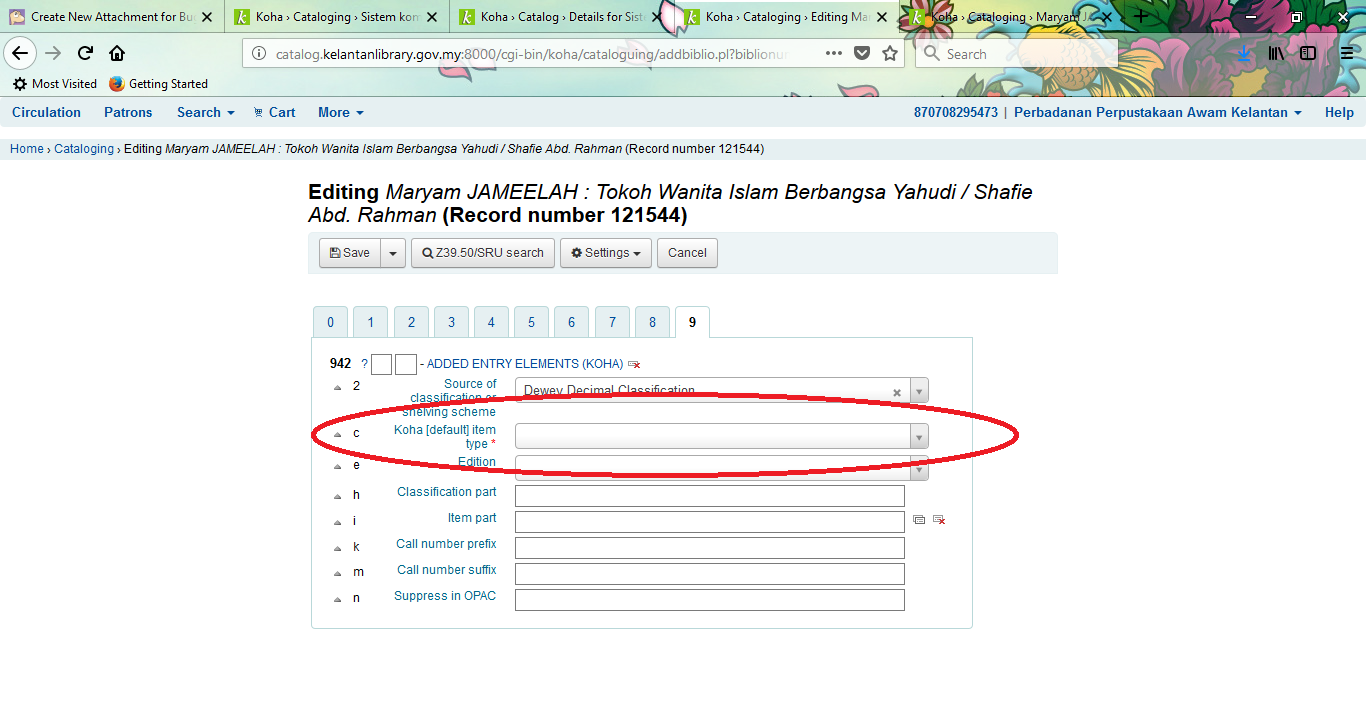Save page to Pocket icon

[x=862, y=54]
